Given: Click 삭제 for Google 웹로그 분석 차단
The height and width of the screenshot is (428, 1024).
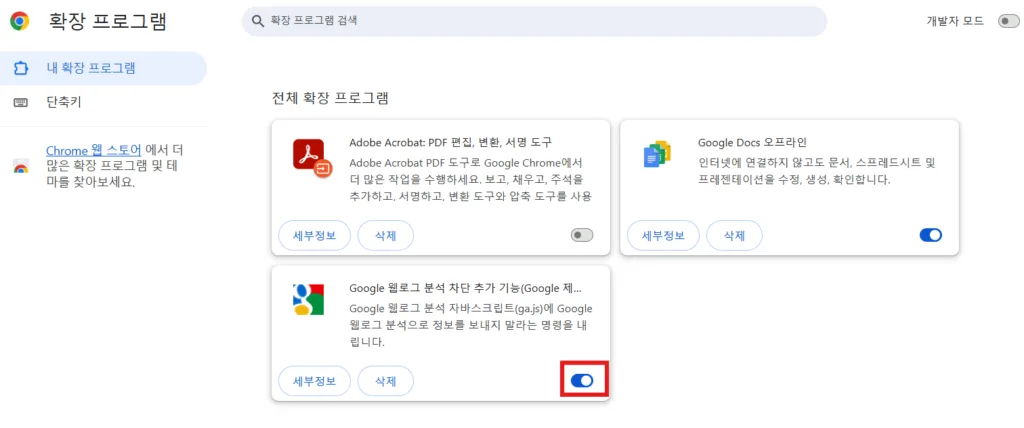Looking at the screenshot, I should click(x=386, y=381).
